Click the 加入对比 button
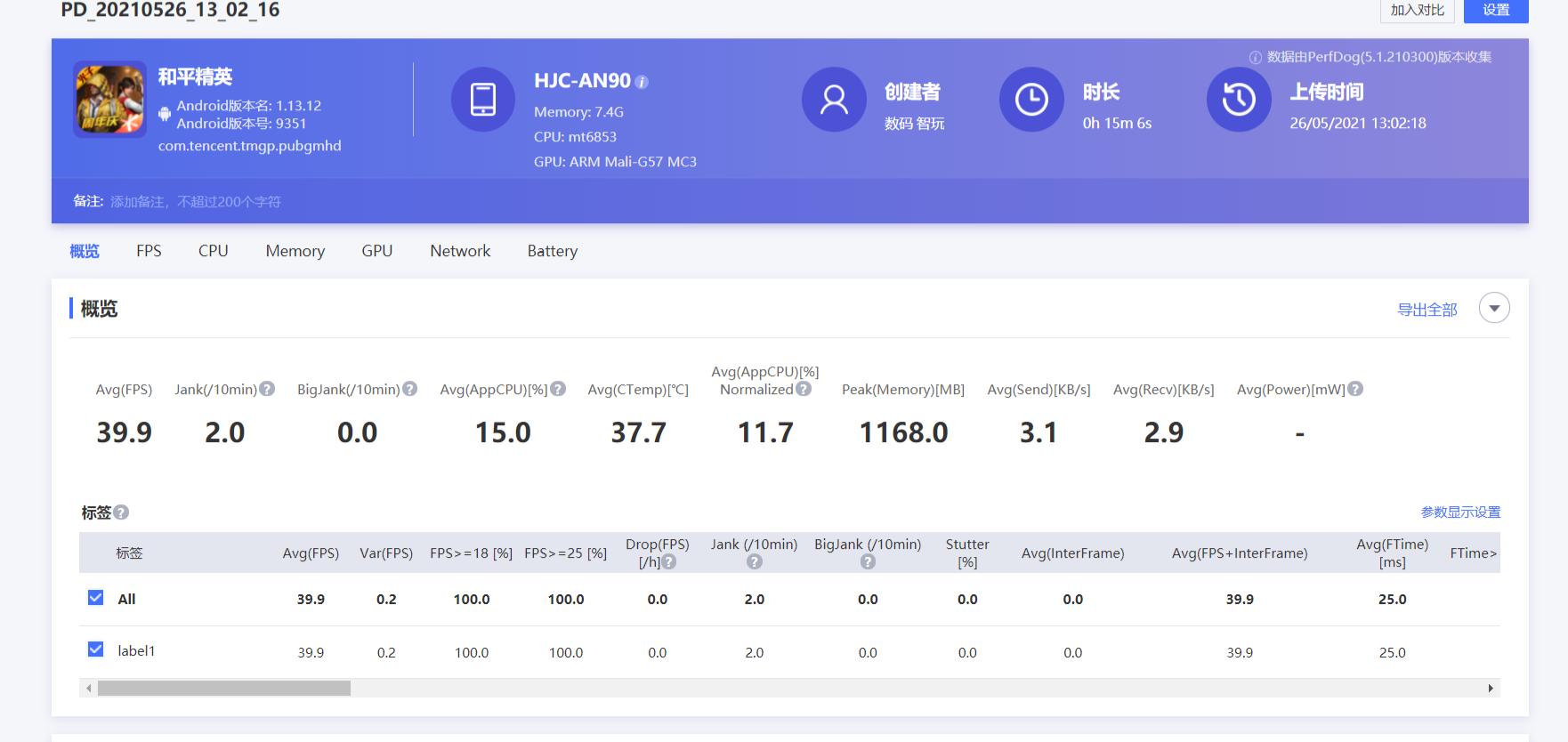Image resolution: width=1568 pixels, height=742 pixels. 1417,10
